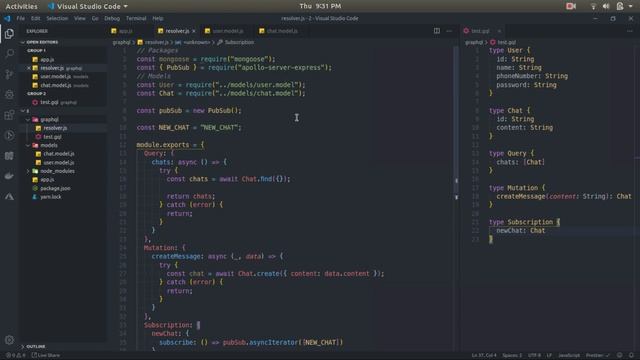Open the Azure view icon

pos(9,196)
